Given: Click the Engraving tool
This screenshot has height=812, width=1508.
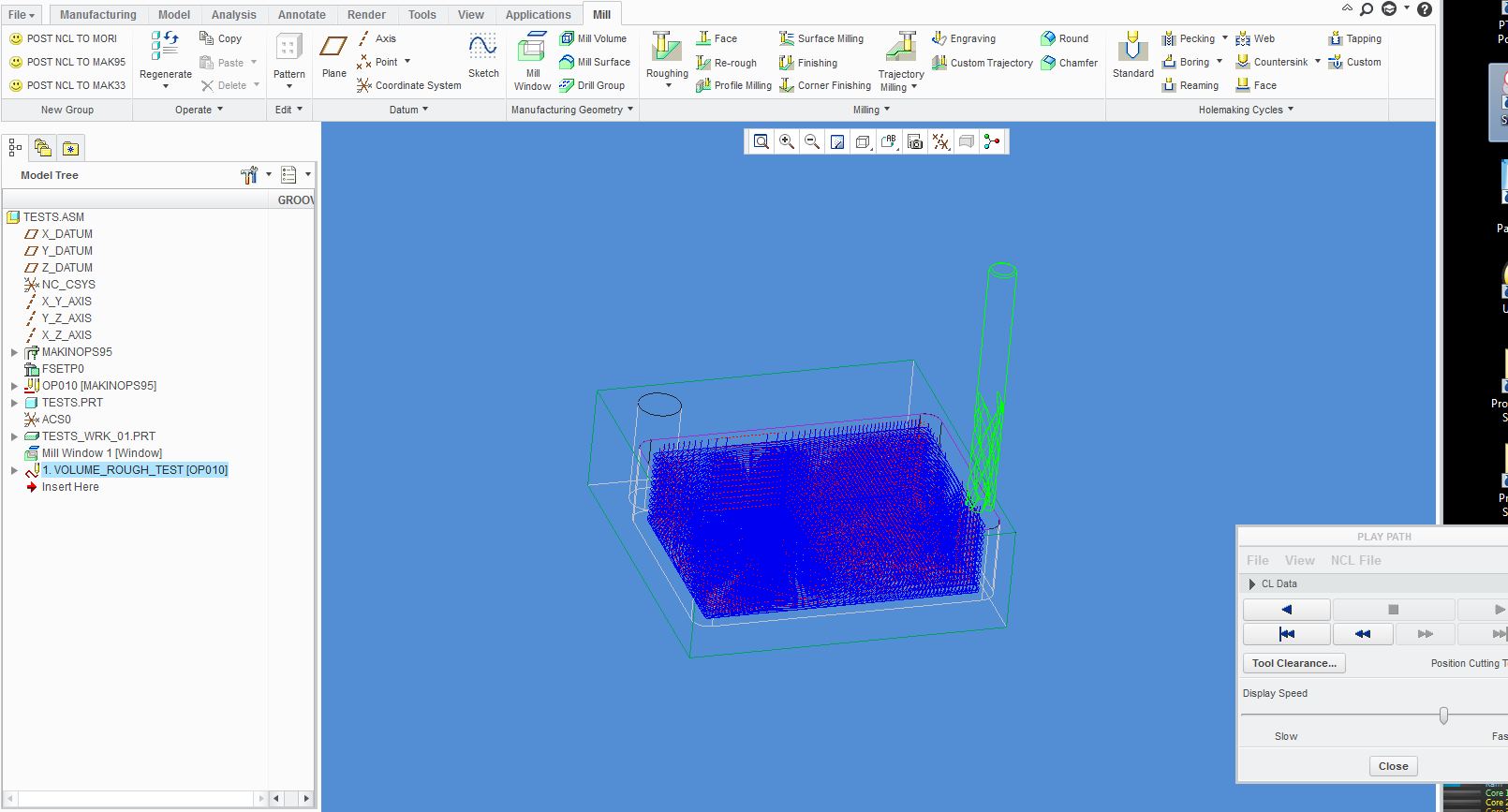Looking at the screenshot, I should click(964, 38).
